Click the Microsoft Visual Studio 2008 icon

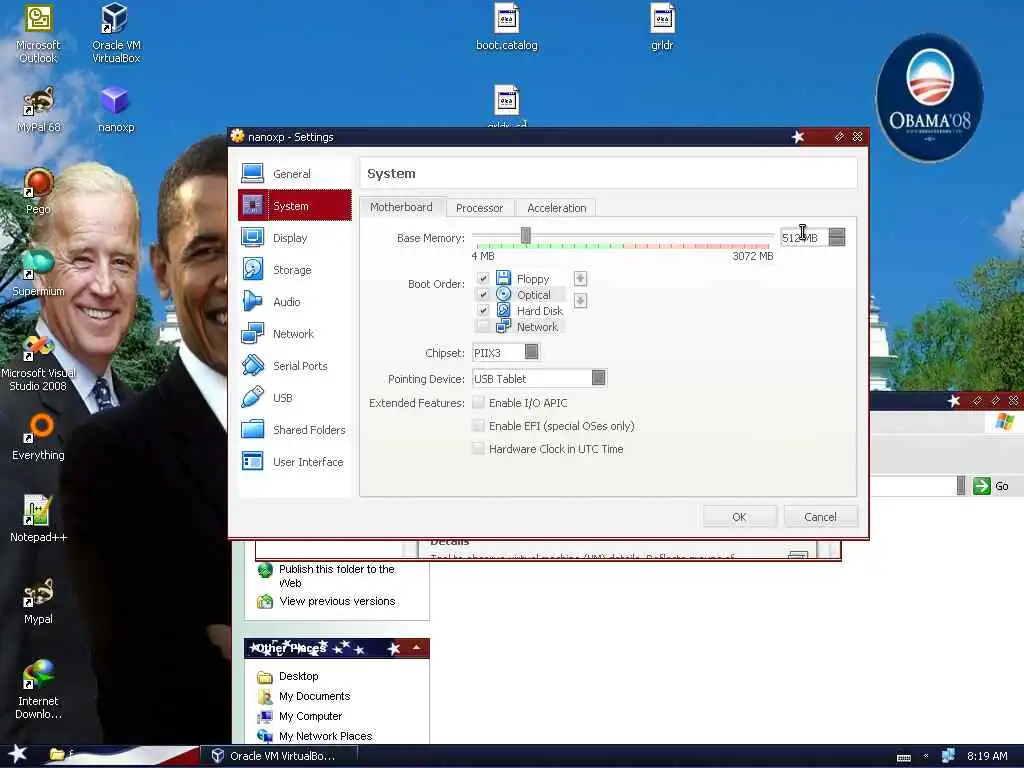(38, 363)
